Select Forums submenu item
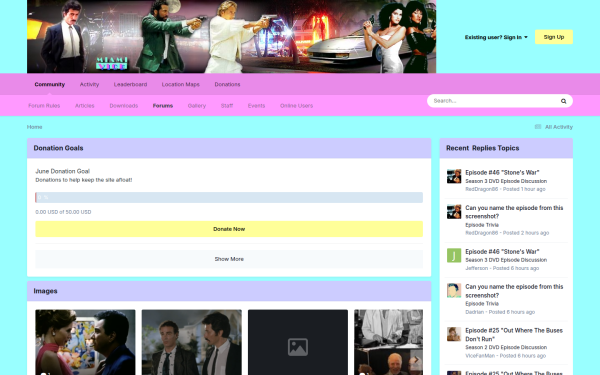This screenshot has width=600, height=375. pyautogui.click(x=163, y=106)
